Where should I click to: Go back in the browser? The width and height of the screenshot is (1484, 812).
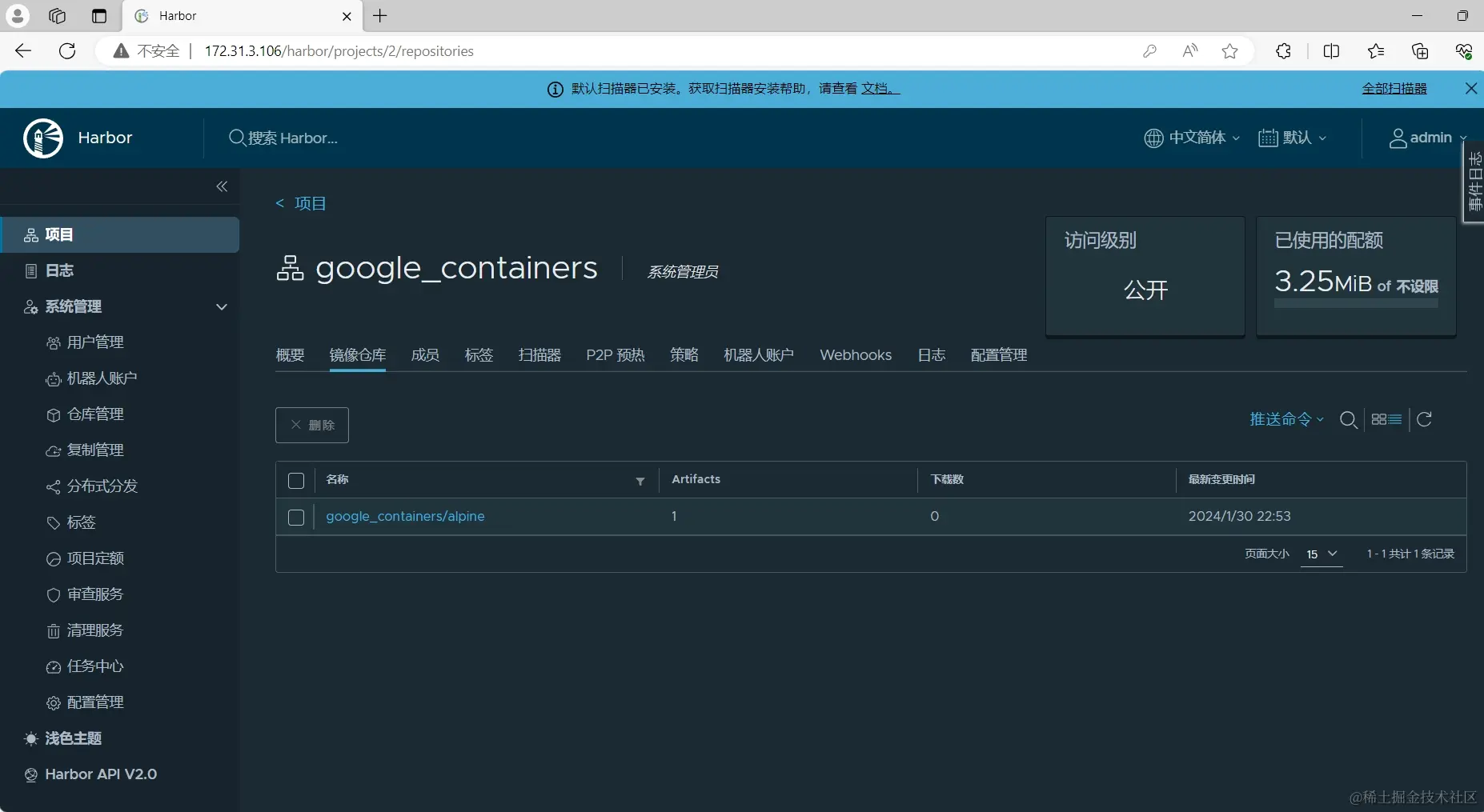coord(23,51)
